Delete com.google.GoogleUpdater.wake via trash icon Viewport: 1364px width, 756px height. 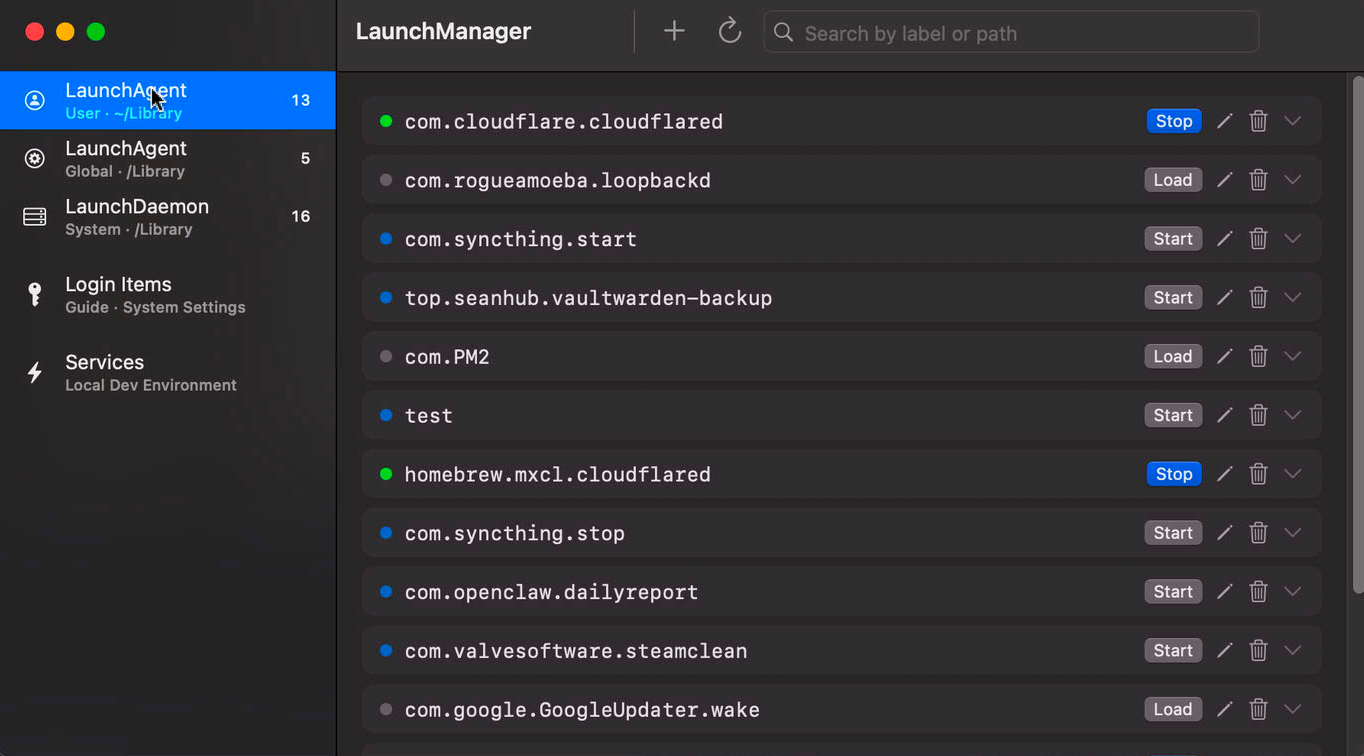(1259, 710)
